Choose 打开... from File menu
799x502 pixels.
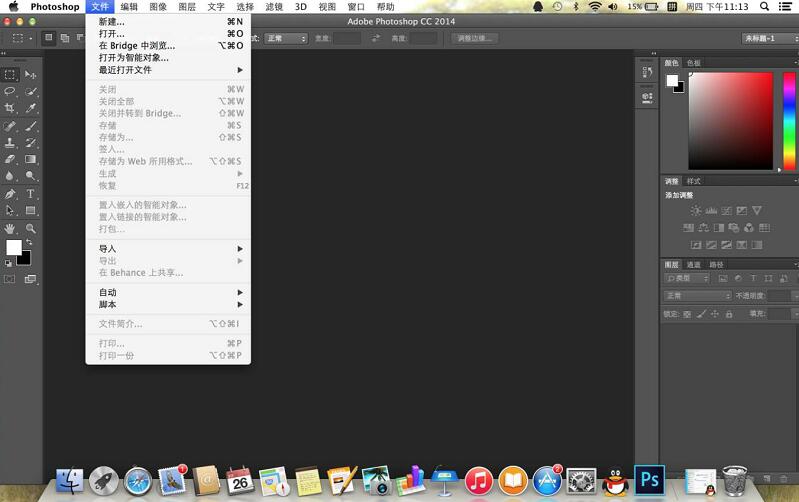(x=170, y=34)
